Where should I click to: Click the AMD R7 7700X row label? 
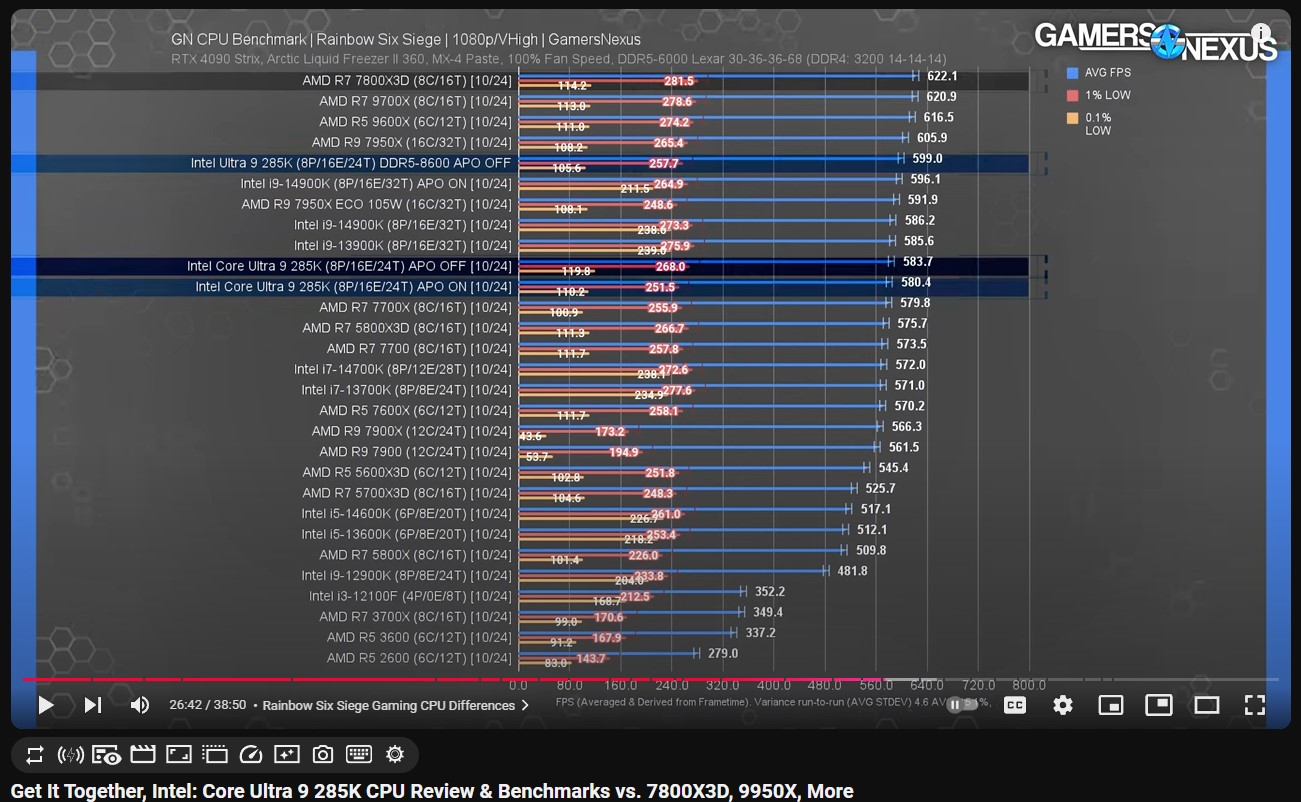click(x=415, y=307)
